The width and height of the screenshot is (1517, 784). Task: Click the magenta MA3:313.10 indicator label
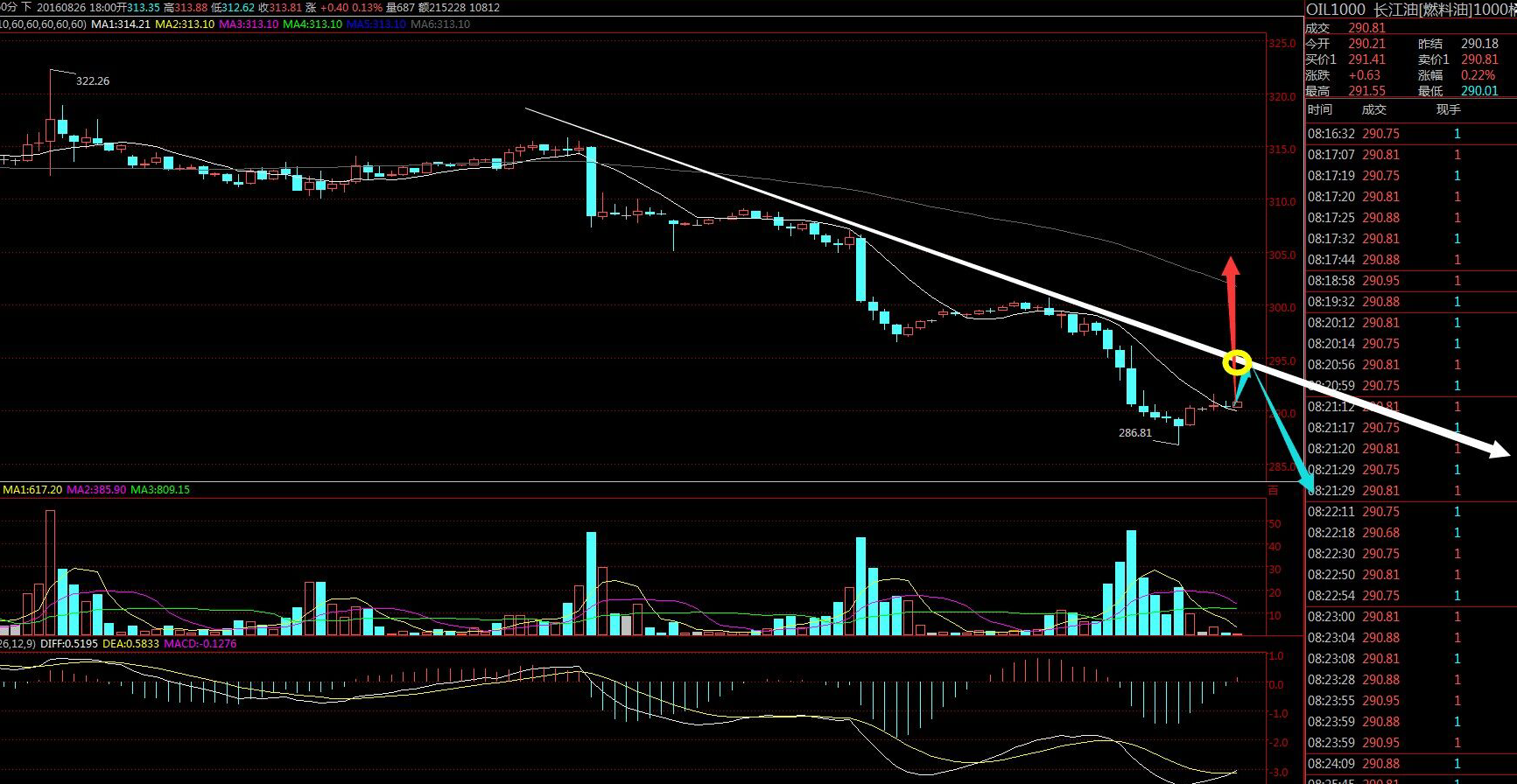click(249, 24)
